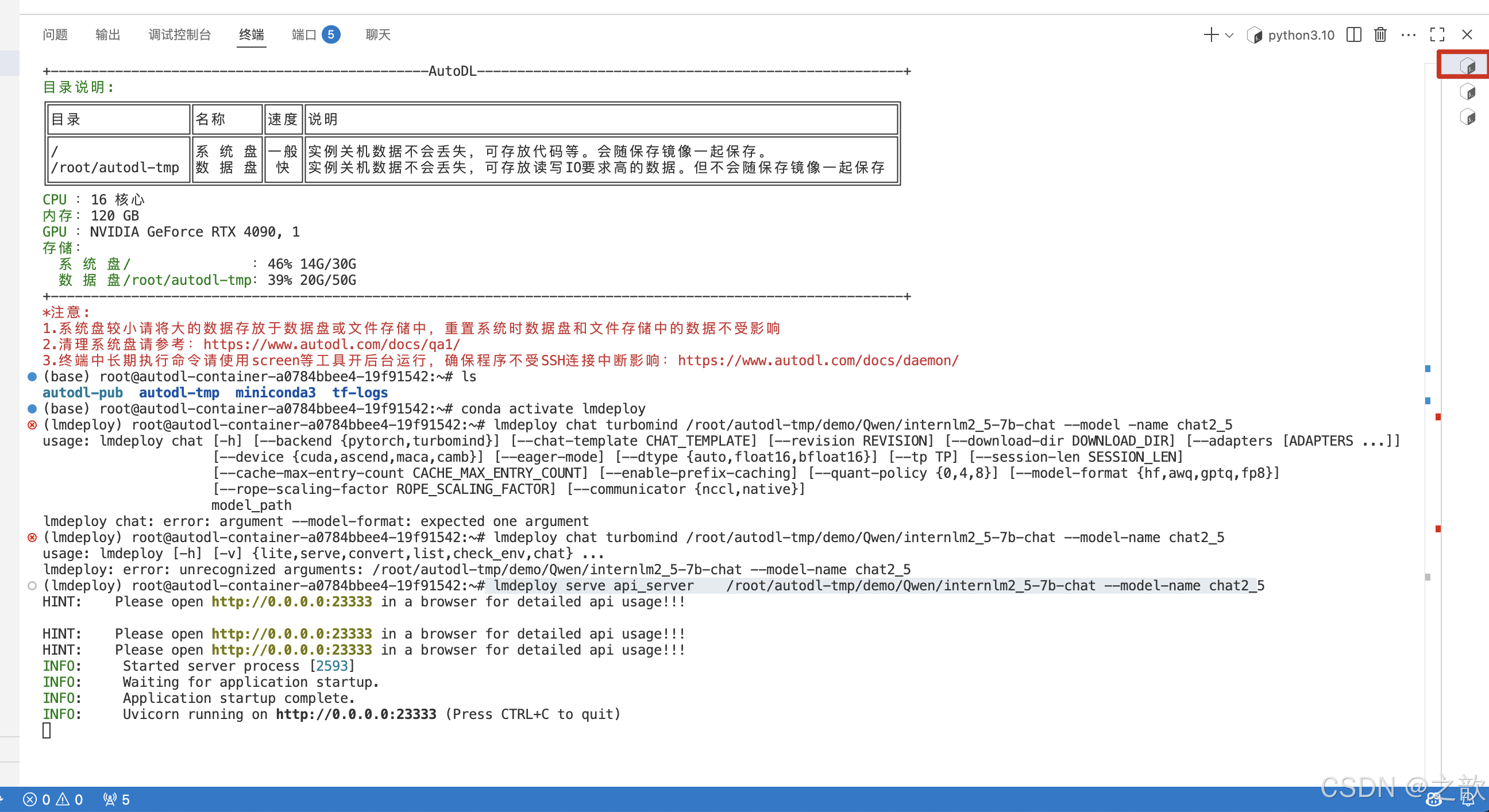Image resolution: width=1489 pixels, height=812 pixels.
Task: Switch to the 问题 tab
Action: click(55, 34)
